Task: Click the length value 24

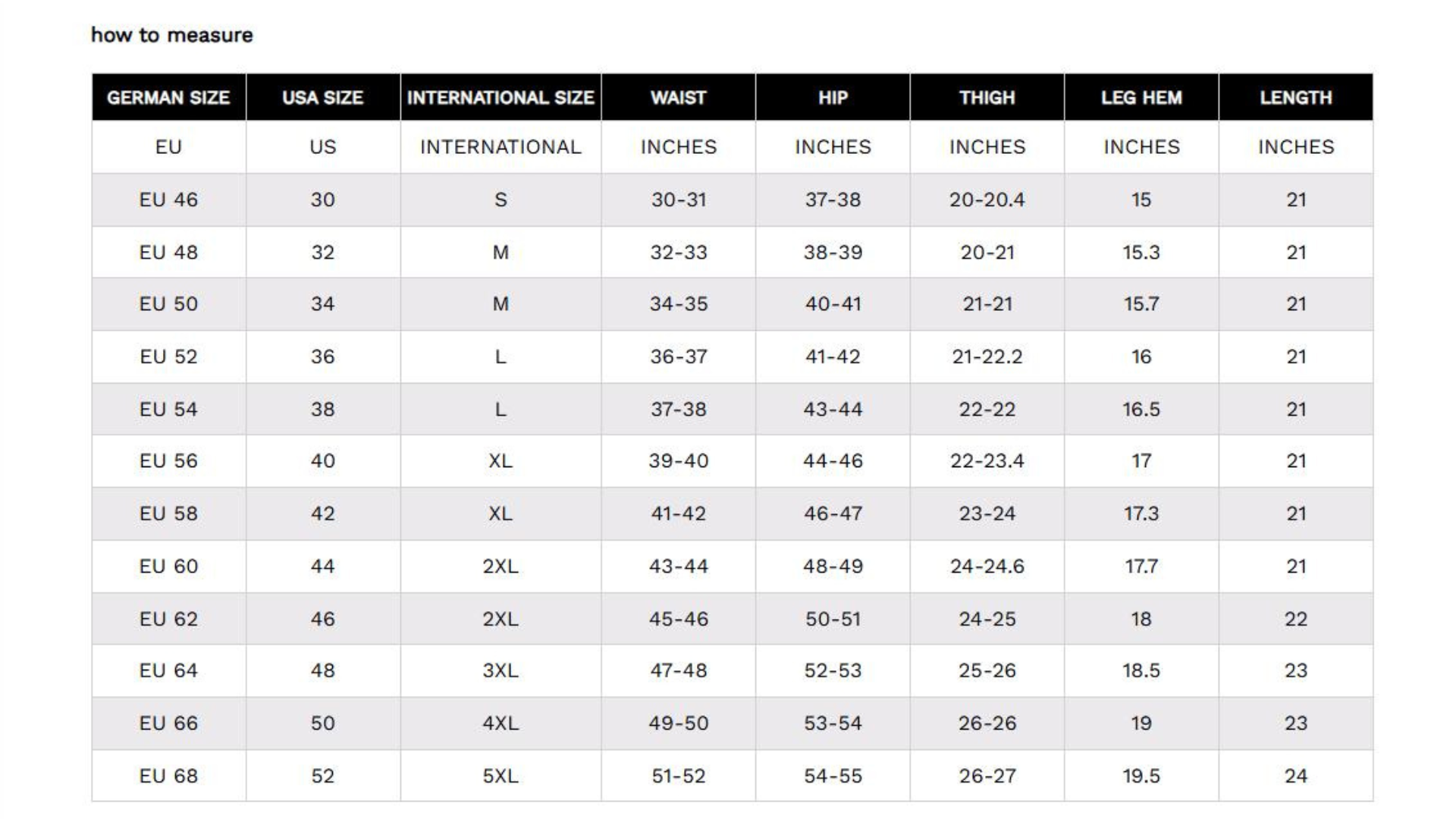Action: click(x=1296, y=776)
